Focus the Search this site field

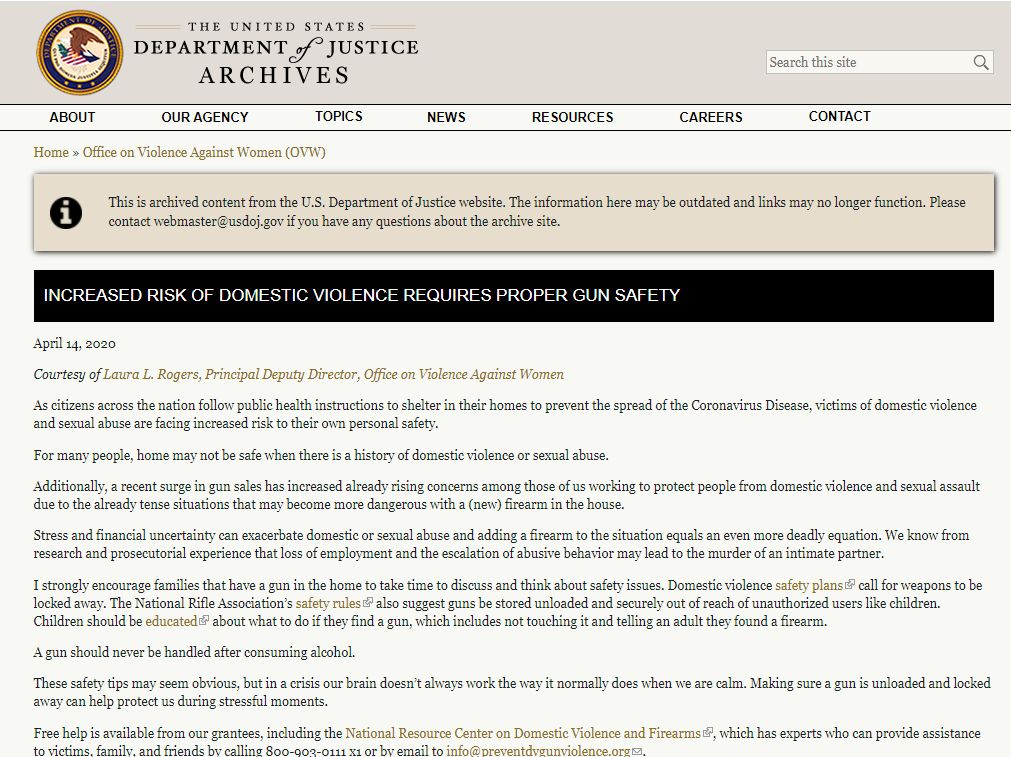(x=879, y=63)
